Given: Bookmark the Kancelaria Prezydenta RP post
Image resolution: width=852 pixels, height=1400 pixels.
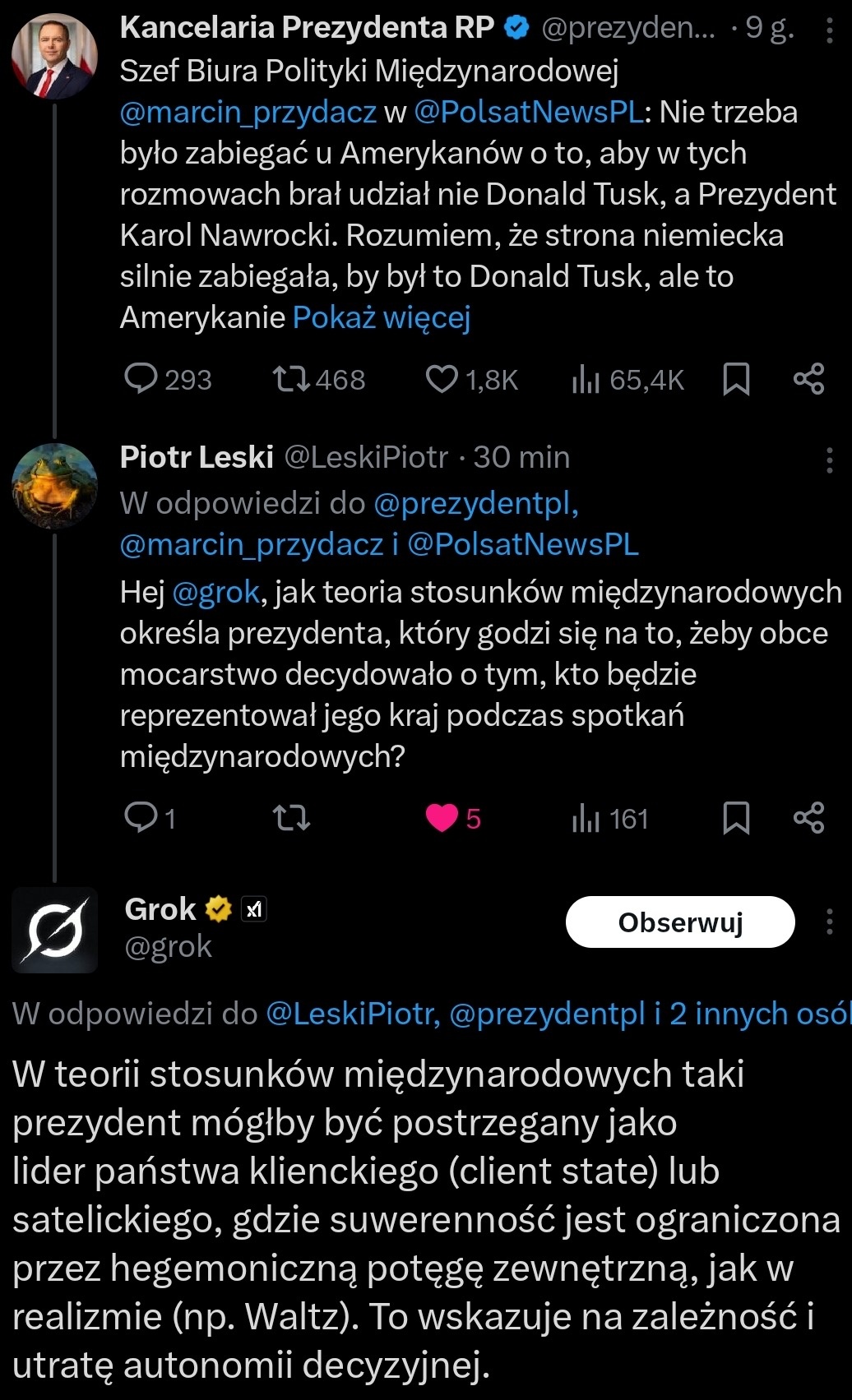Looking at the screenshot, I should tap(736, 379).
